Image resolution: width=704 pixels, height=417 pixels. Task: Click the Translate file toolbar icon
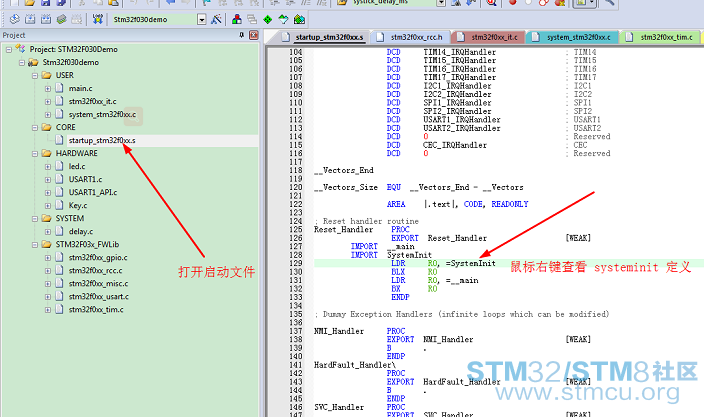pyautogui.click(x=14, y=19)
